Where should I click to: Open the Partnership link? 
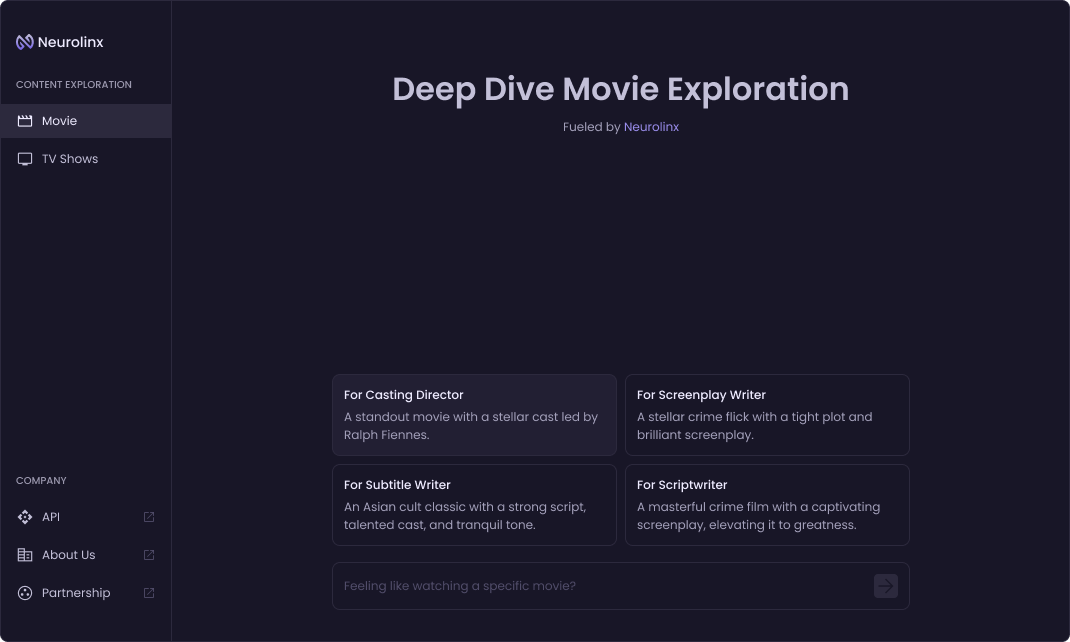coord(76,593)
